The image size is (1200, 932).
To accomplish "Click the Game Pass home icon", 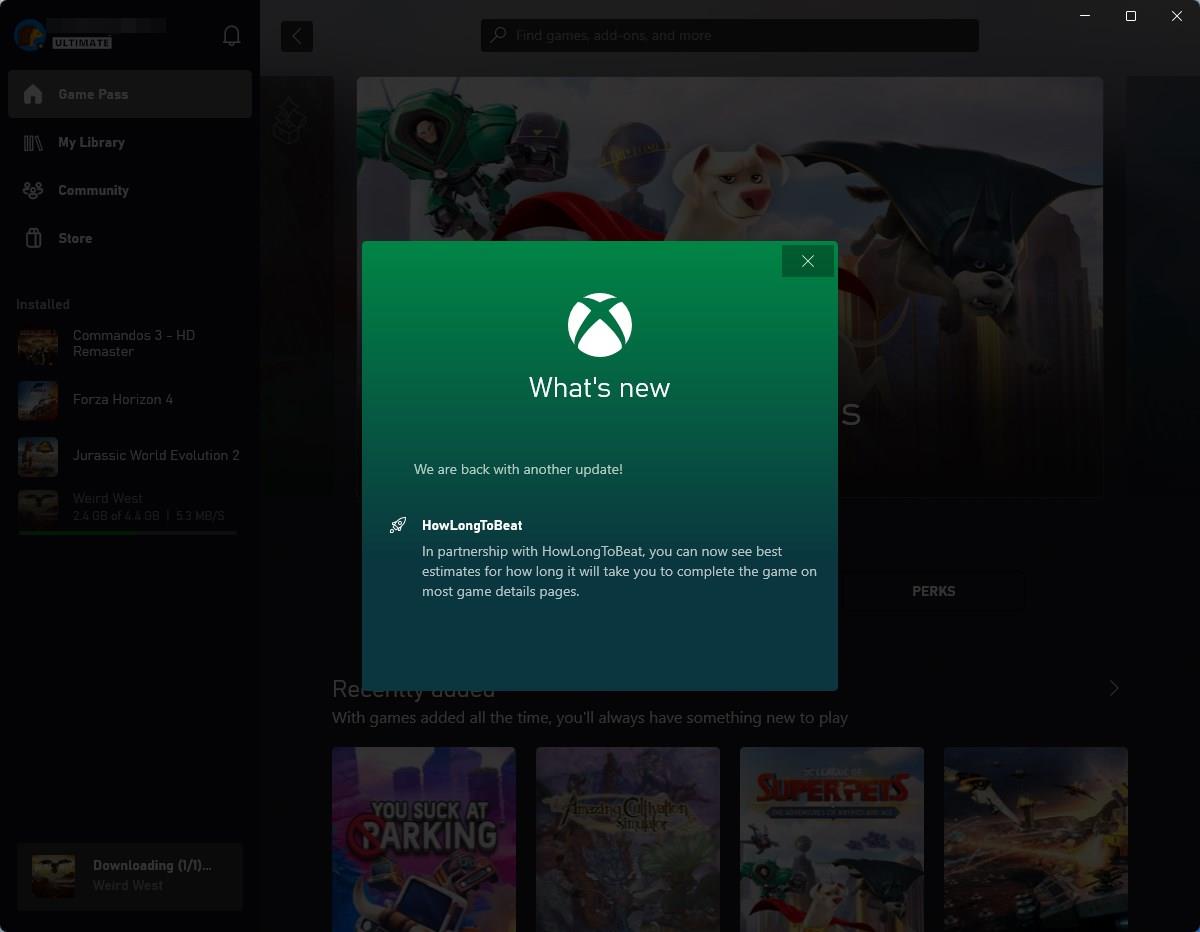I will click(33, 94).
